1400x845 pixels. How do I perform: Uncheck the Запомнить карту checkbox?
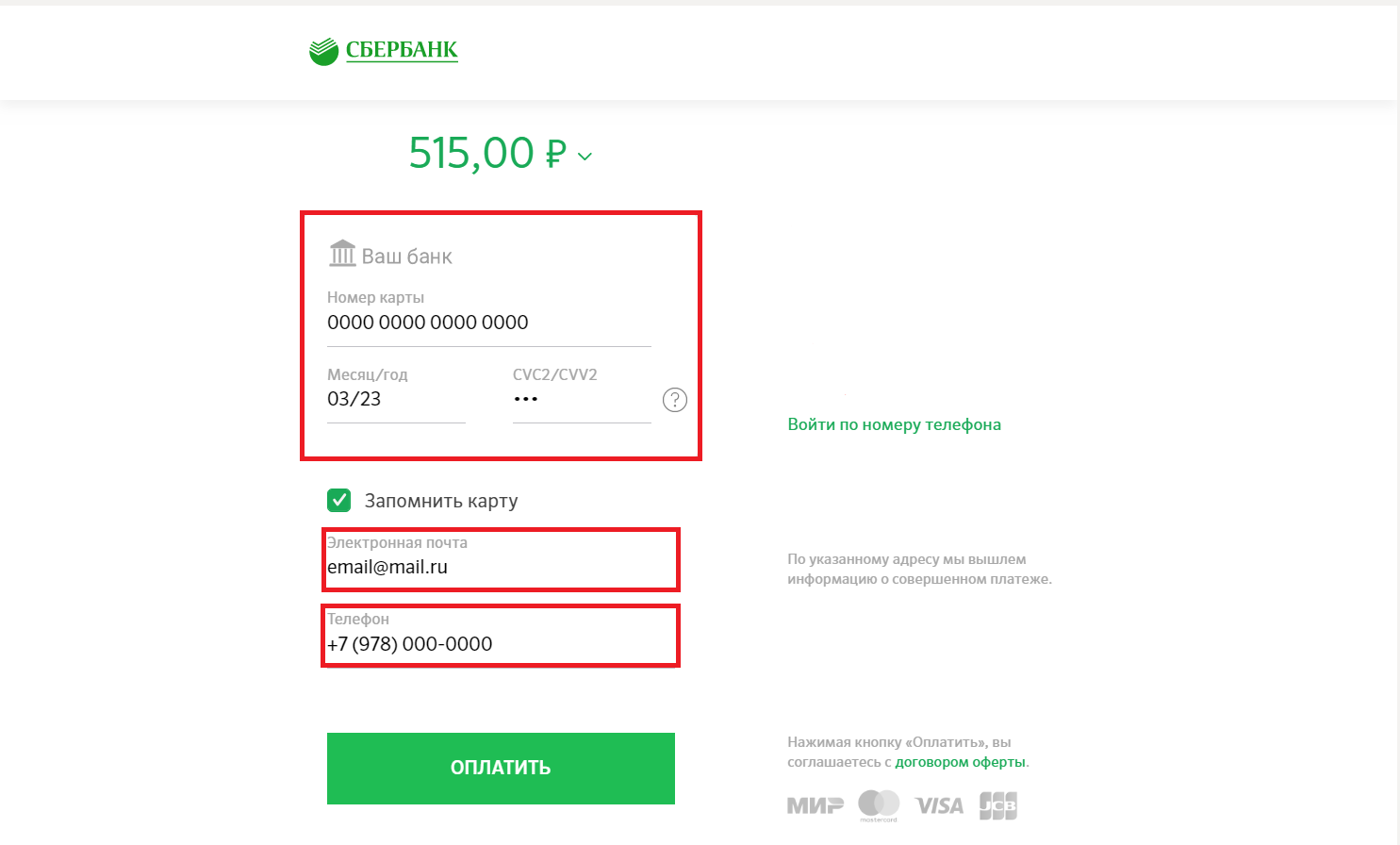click(339, 500)
